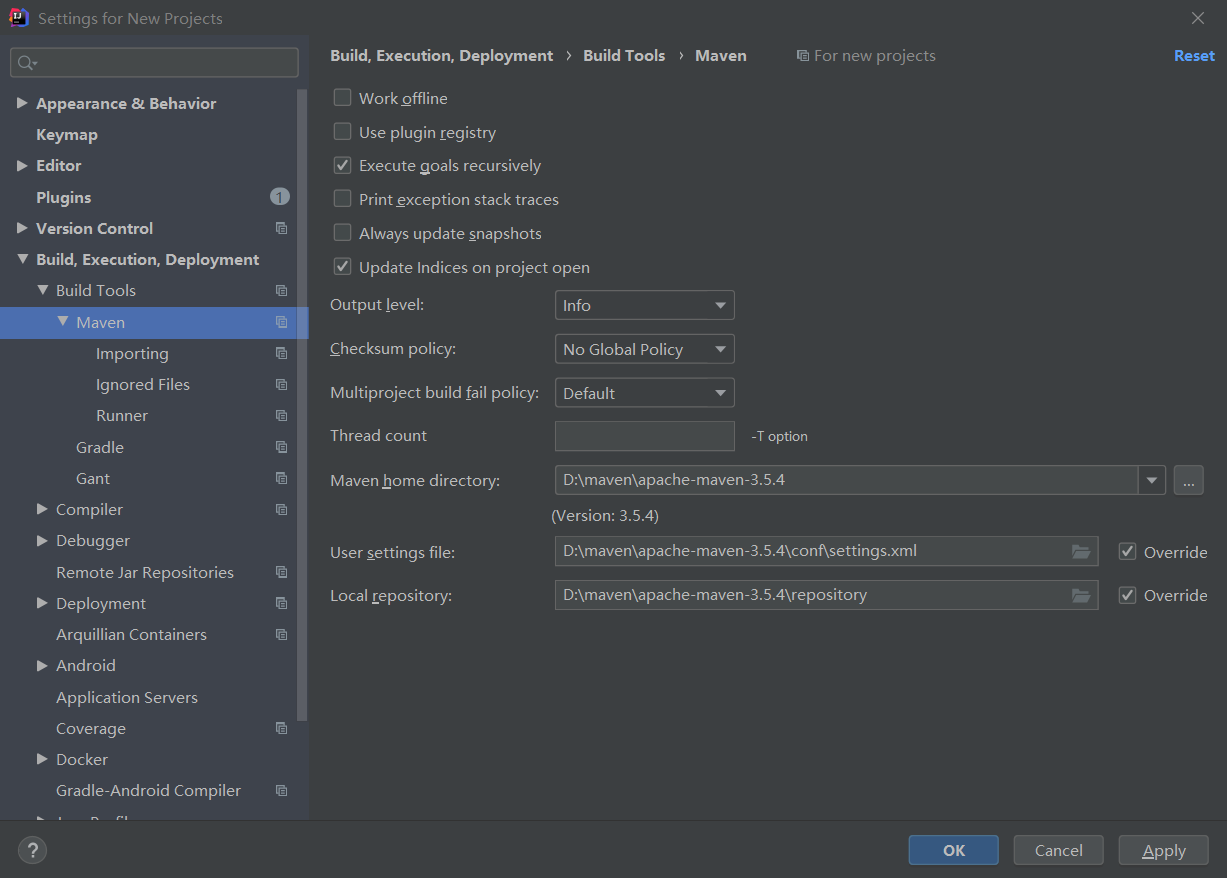Click the Reset link
This screenshot has width=1227, height=878.
tap(1194, 56)
